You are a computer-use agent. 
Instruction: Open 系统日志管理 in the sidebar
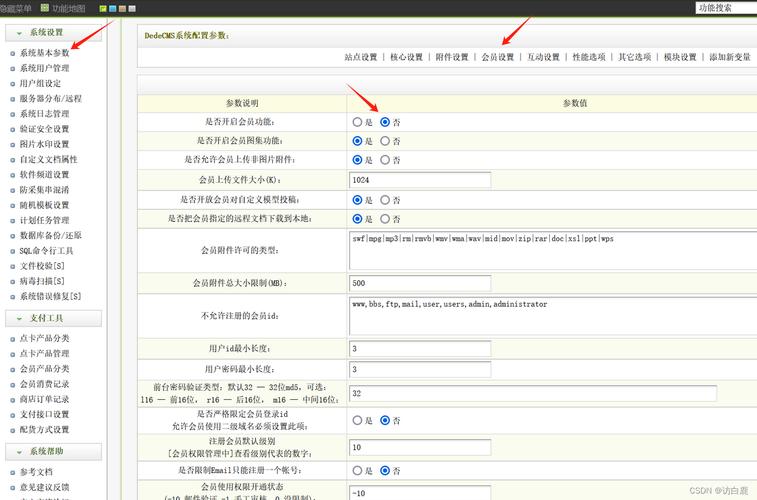point(44,114)
